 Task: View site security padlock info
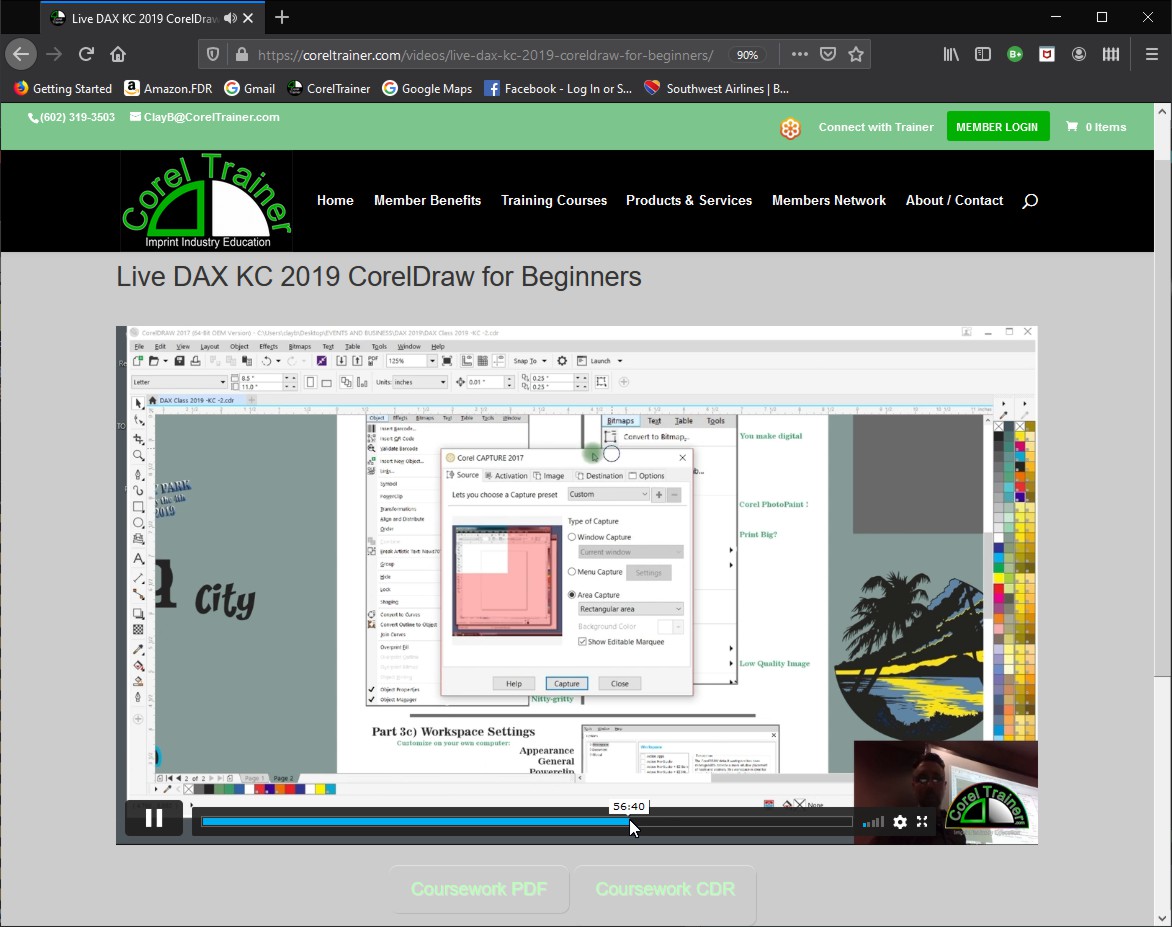tap(241, 55)
